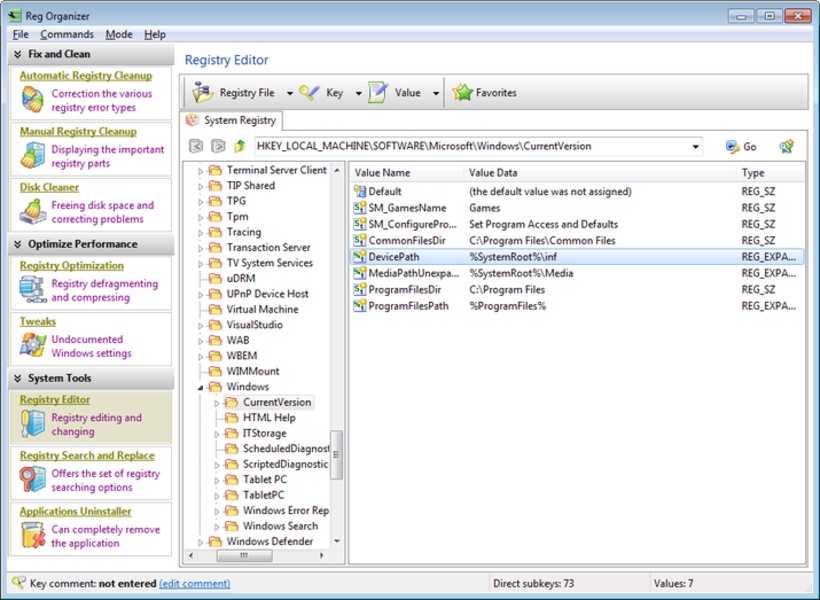Click the edit comment link
The image size is (820, 600).
click(196, 583)
